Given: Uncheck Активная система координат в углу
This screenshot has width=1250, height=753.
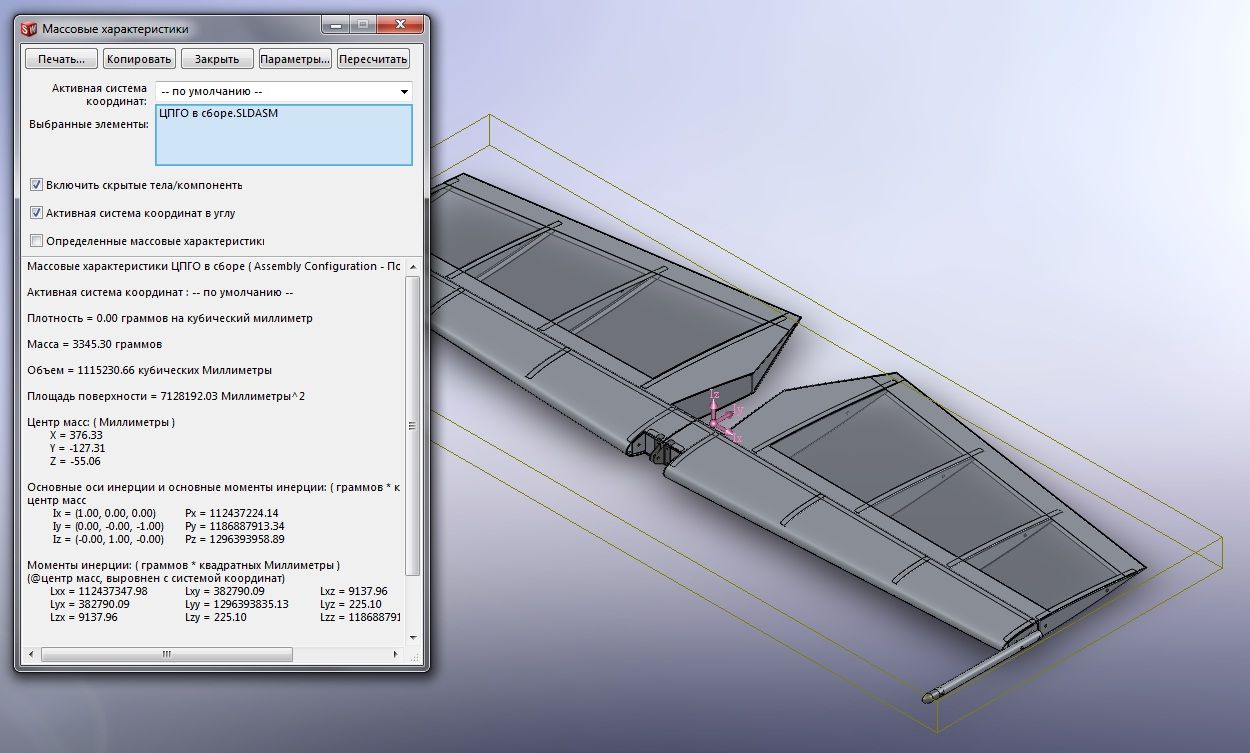Looking at the screenshot, I should pyautogui.click(x=37, y=213).
